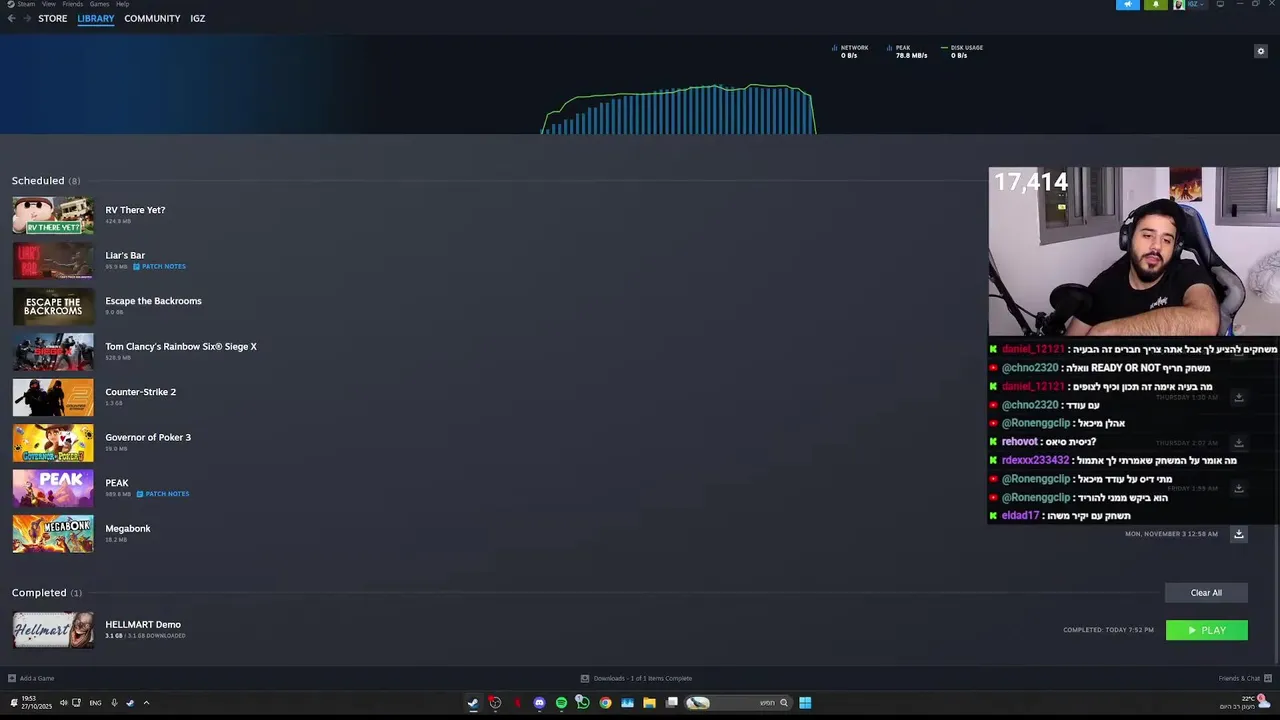The height and width of the screenshot is (720, 1280).
Task: Click chat username rehovot
Action: click(1020, 442)
